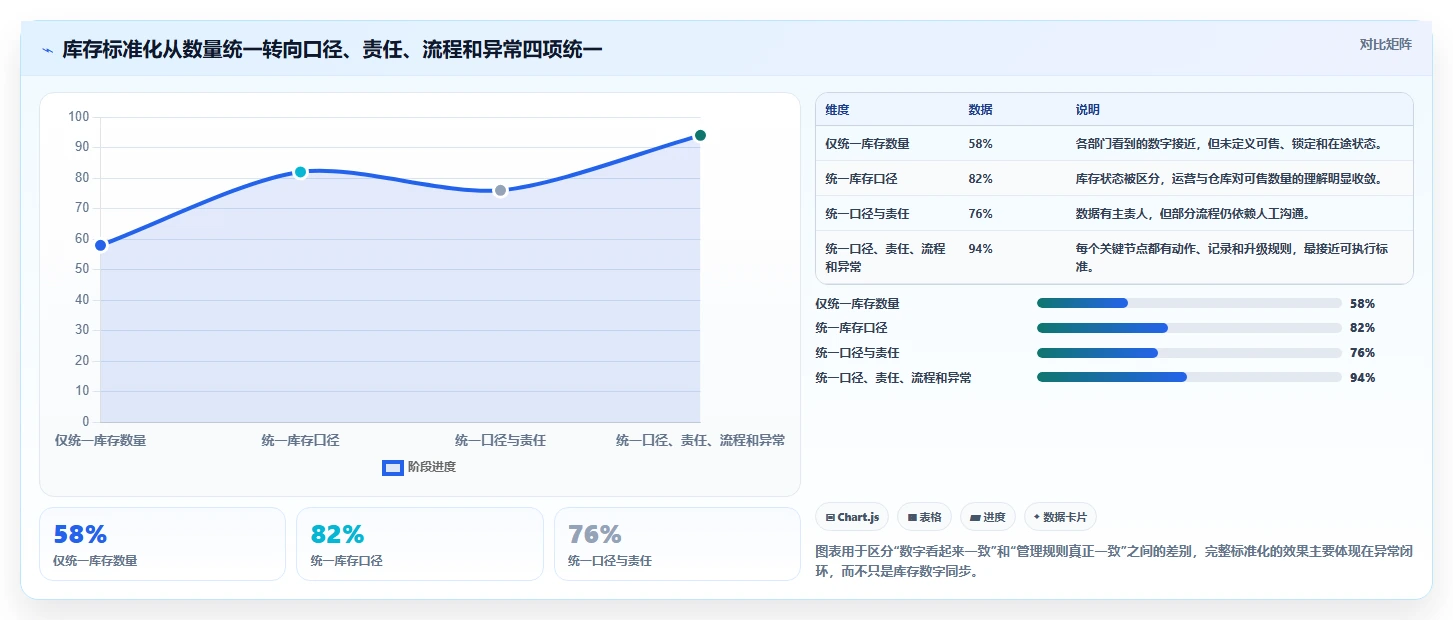The image size is (1453, 620).
Task: Toggle the 阶段进度 legend item
Action: 419,467
